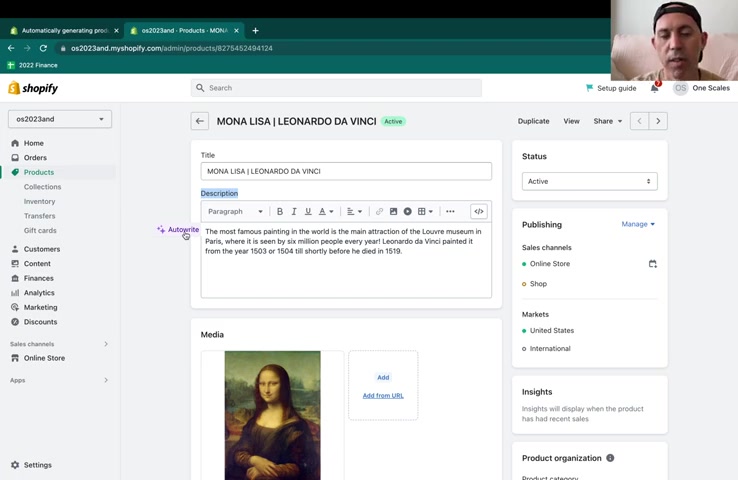
Task: Open Customers in sidebar
Action: 41,249
